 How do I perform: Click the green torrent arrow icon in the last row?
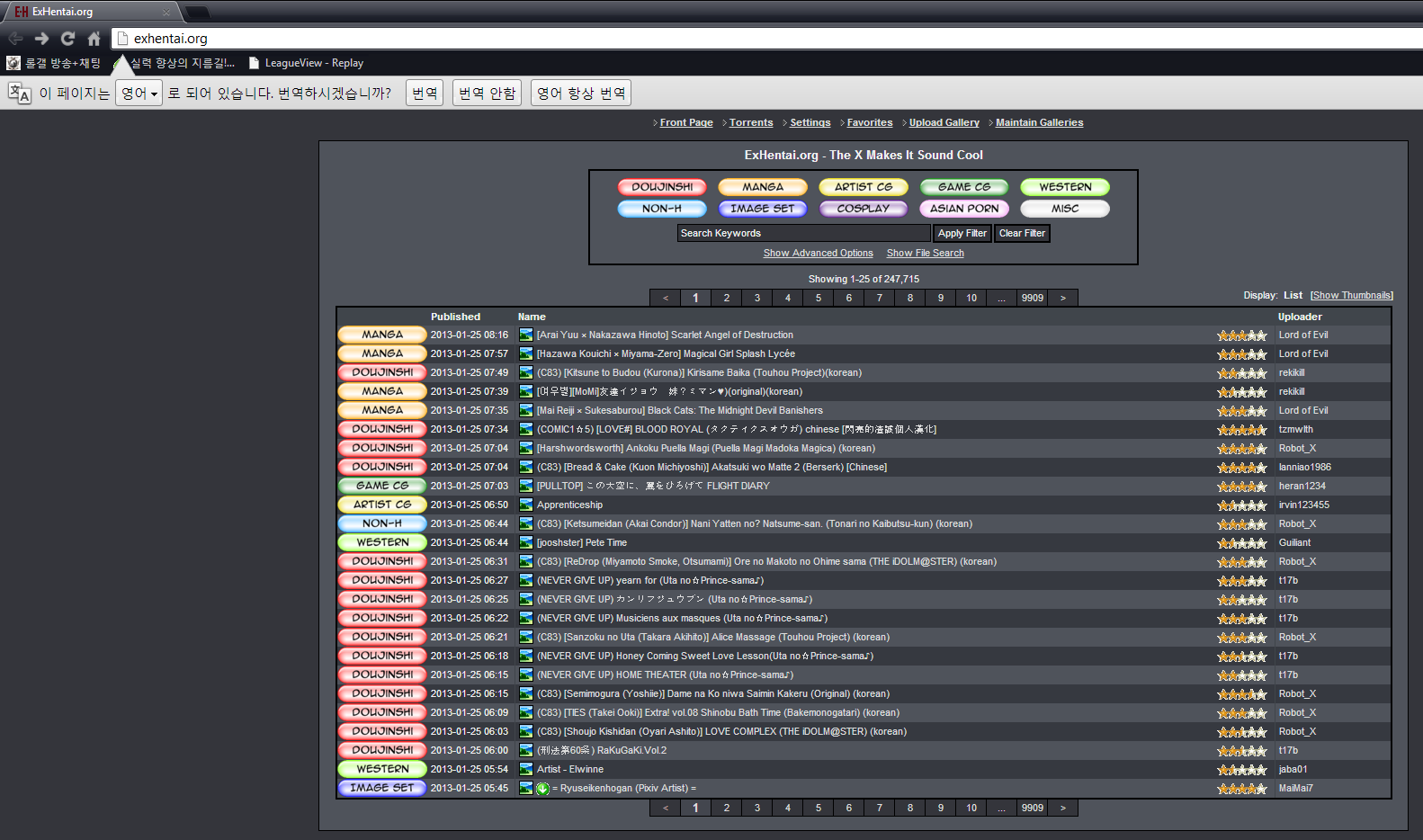click(x=542, y=789)
